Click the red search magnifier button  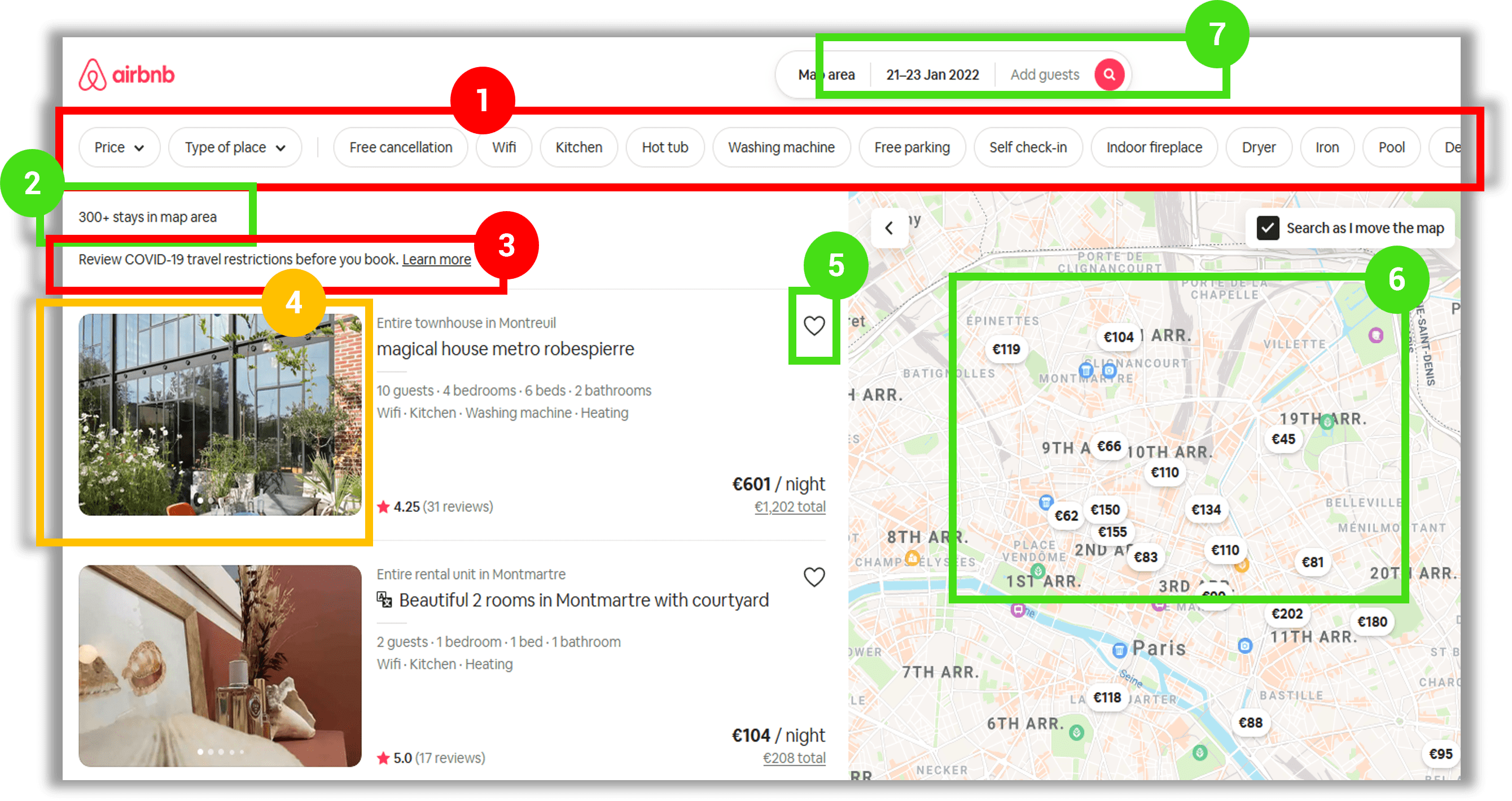(x=1109, y=75)
